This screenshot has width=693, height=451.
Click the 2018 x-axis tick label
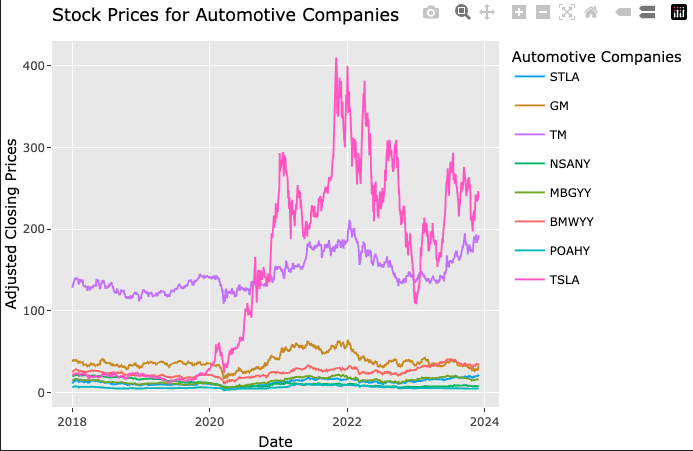tap(72, 422)
